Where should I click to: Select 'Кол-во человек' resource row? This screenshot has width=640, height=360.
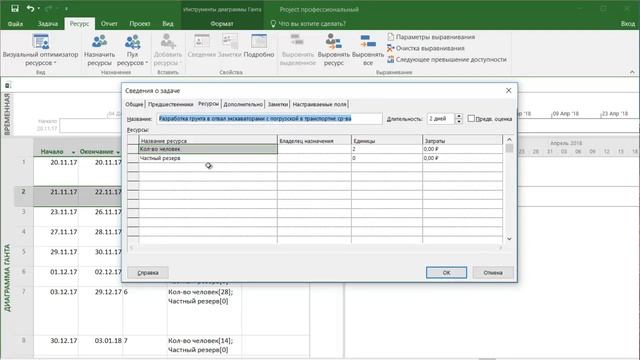point(208,149)
